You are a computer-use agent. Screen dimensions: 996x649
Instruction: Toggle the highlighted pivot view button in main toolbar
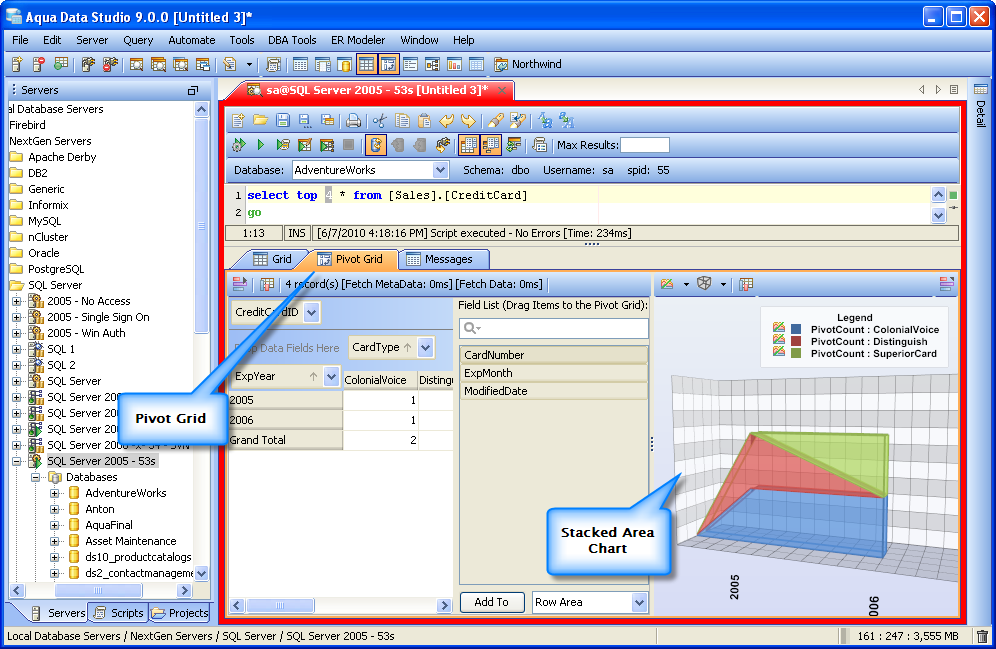[x=389, y=64]
